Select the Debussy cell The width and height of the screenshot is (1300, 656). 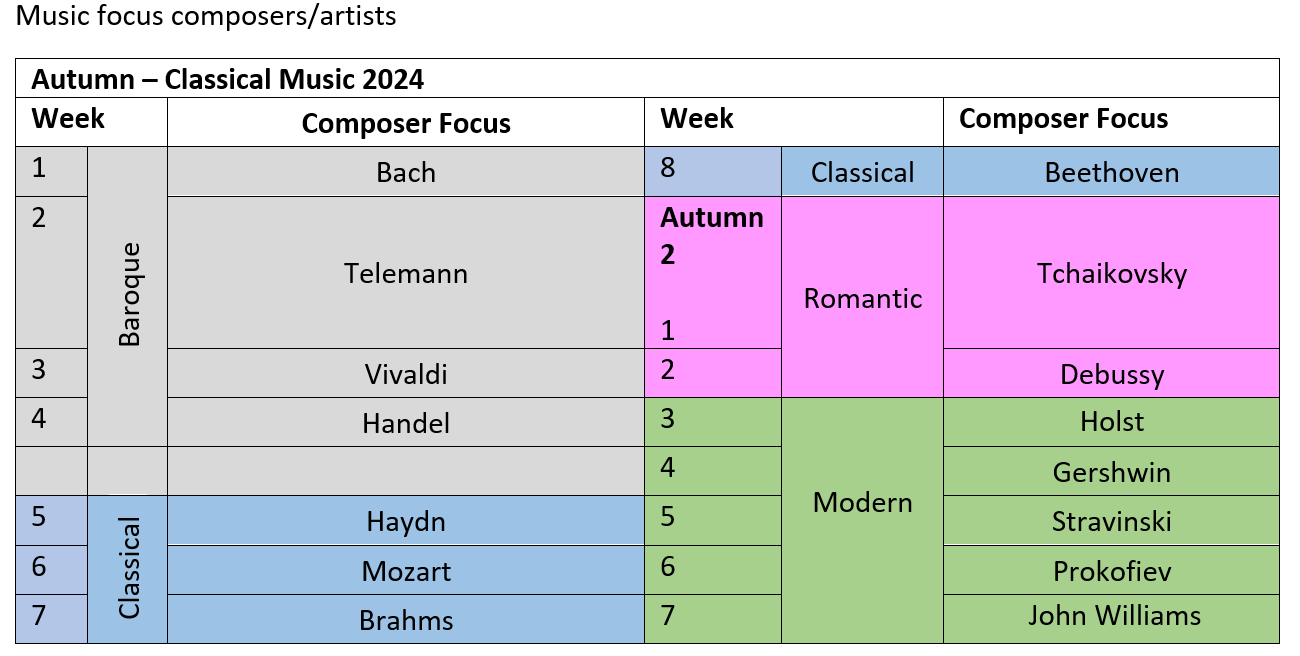(x=1111, y=373)
